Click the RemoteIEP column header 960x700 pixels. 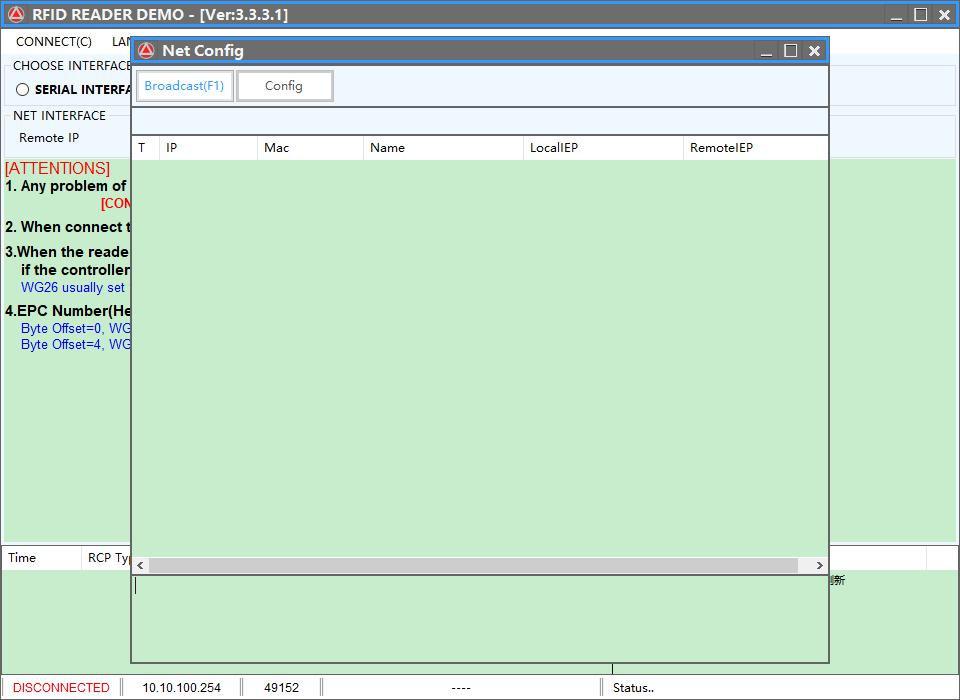click(x=755, y=148)
